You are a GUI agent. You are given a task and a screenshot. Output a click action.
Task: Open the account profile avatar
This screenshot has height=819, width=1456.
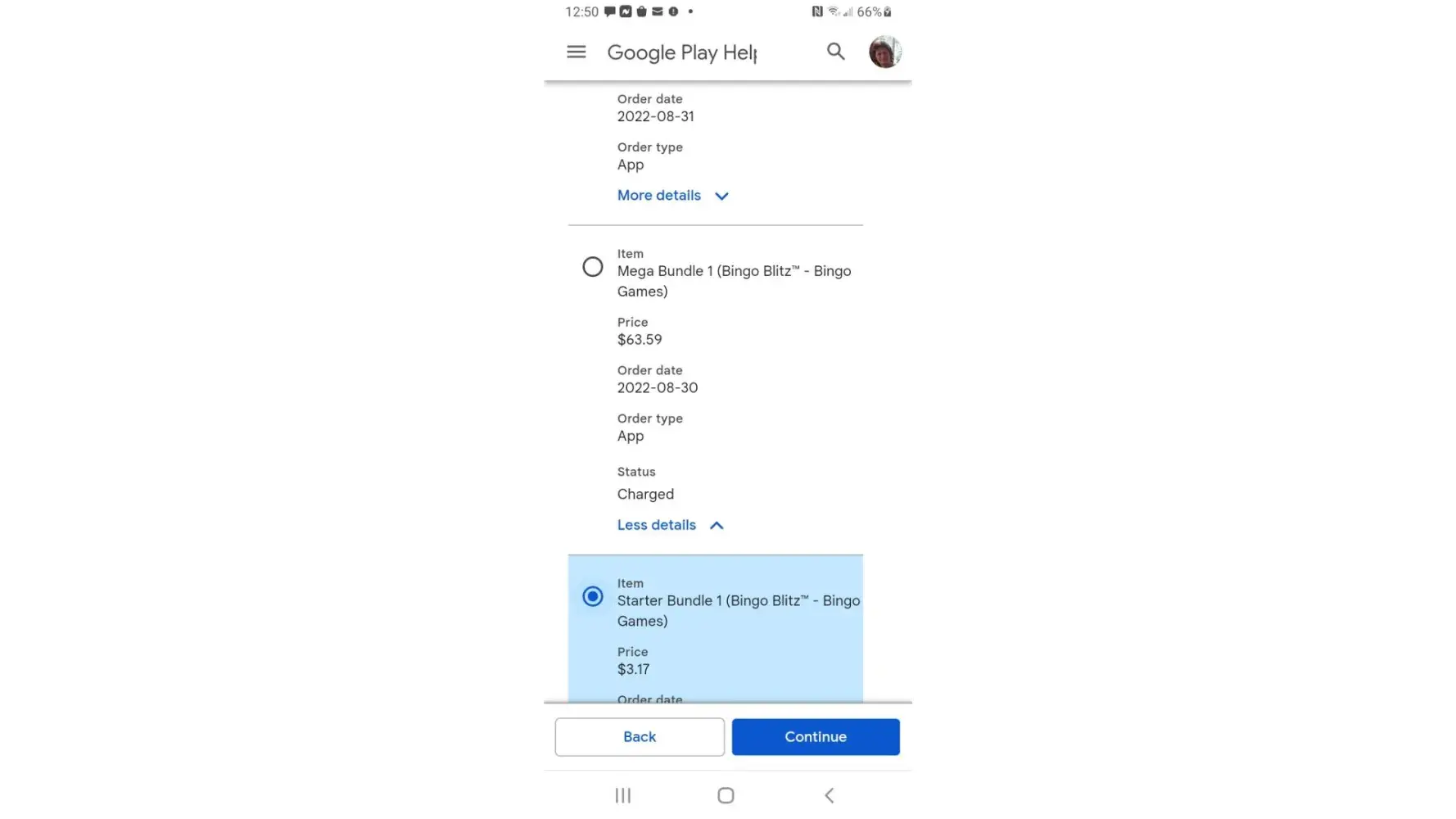pyautogui.click(x=884, y=52)
